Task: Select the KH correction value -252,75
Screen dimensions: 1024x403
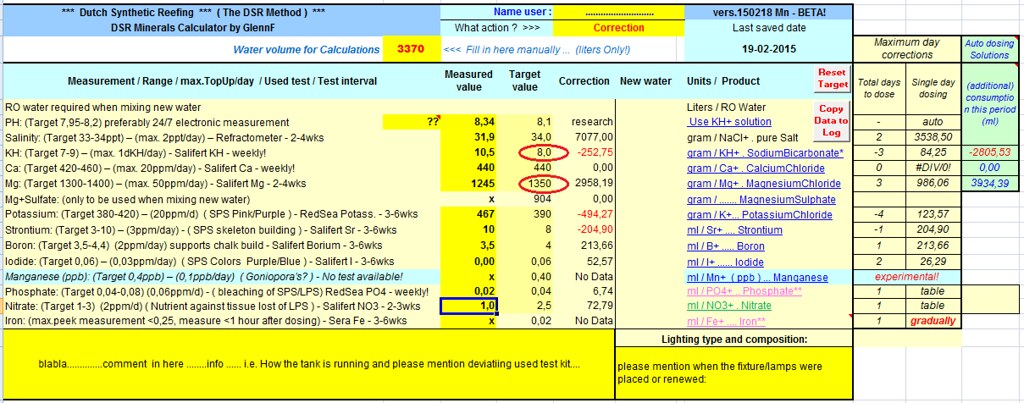Action: (585, 153)
